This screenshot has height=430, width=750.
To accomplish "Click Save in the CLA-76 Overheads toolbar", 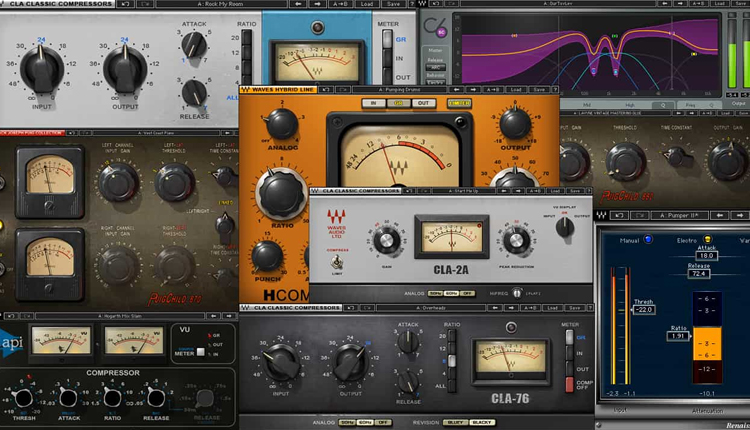I will pos(574,308).
